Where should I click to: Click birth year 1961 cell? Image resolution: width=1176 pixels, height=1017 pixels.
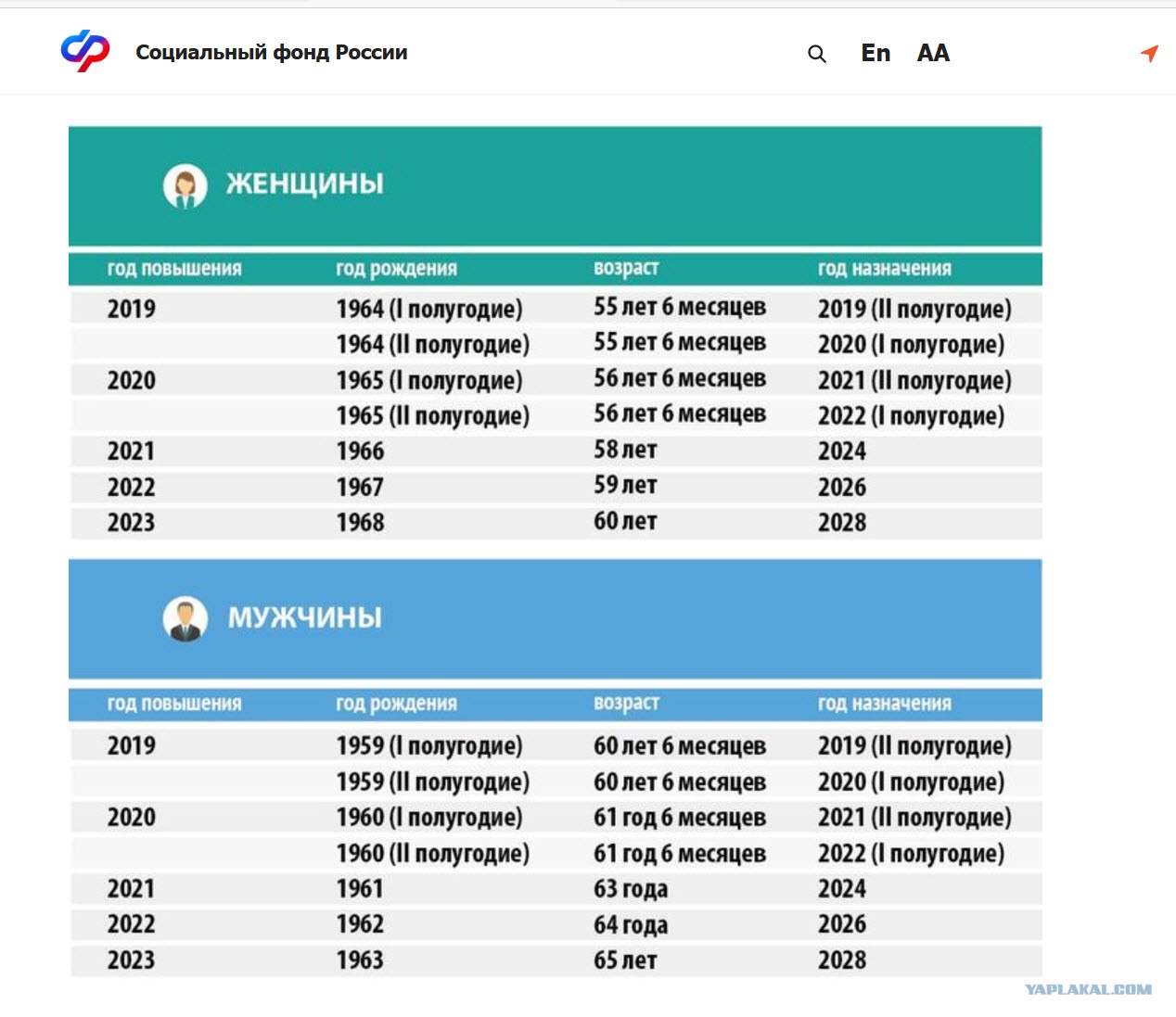pyautogui.click(x=360, y=889)
